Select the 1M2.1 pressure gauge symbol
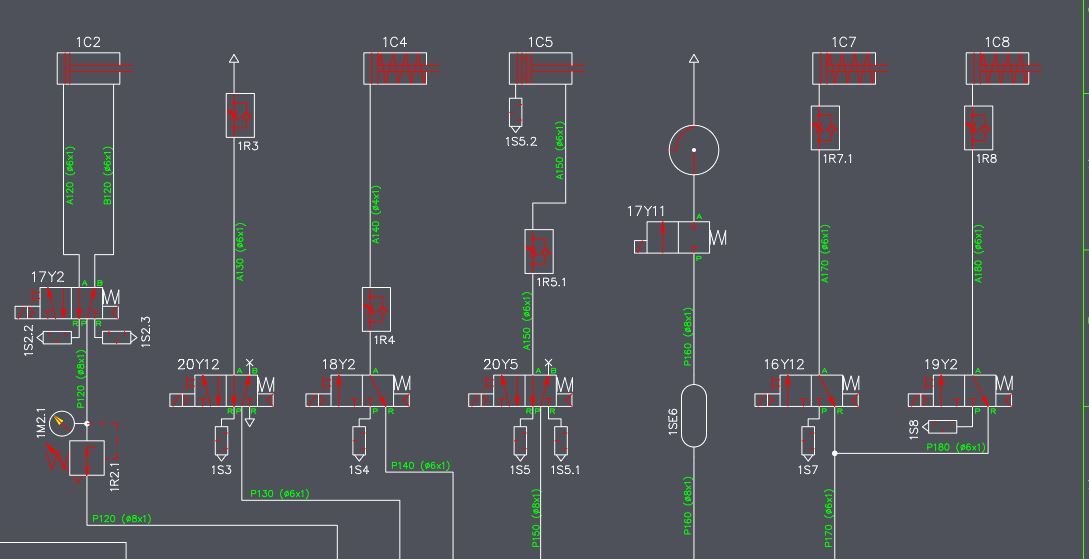This screenshot has height=559, width=1089. pyautogui.click(x=62, y=424)
